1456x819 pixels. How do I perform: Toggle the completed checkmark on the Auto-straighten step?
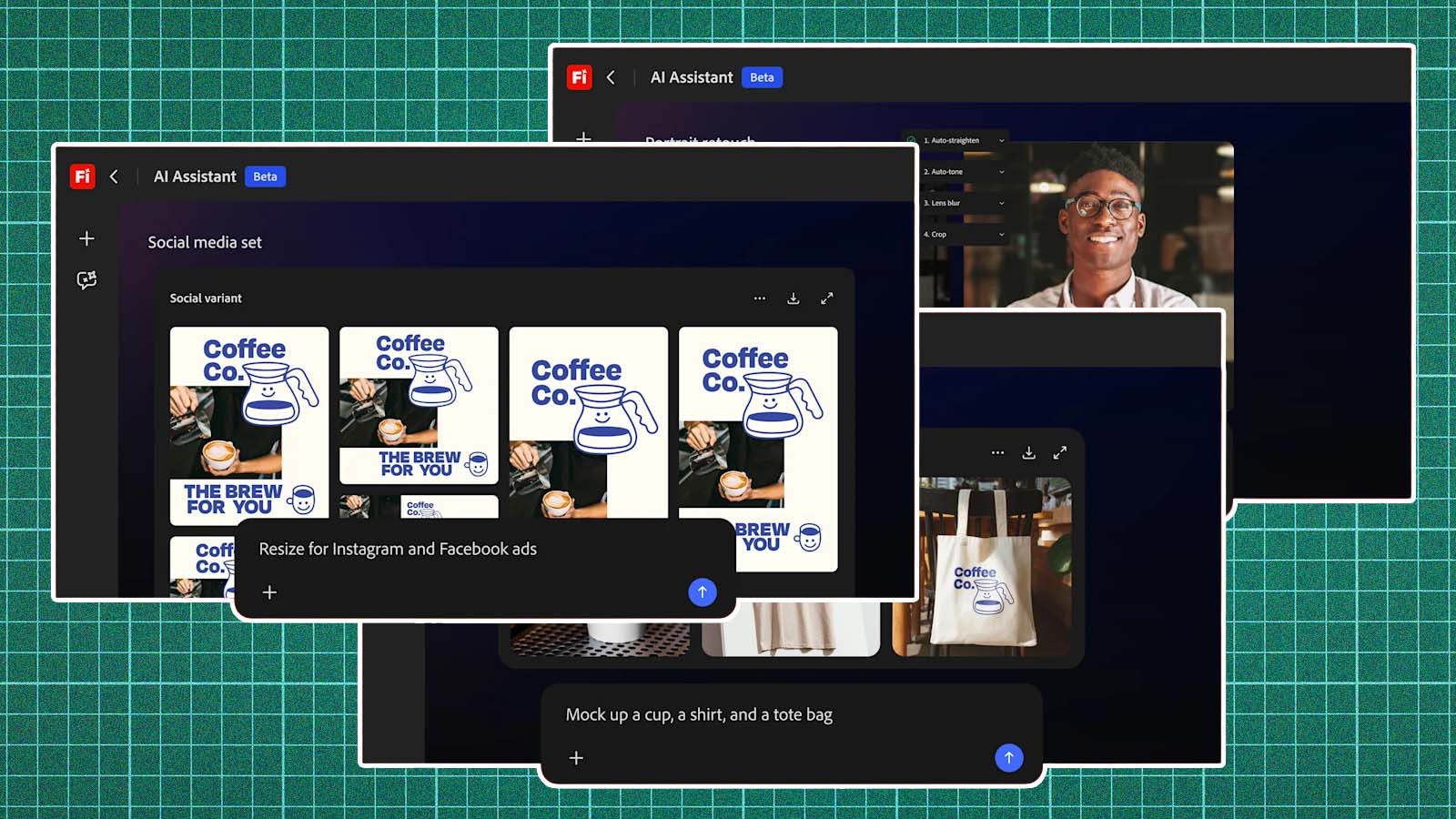pos(910,140)
